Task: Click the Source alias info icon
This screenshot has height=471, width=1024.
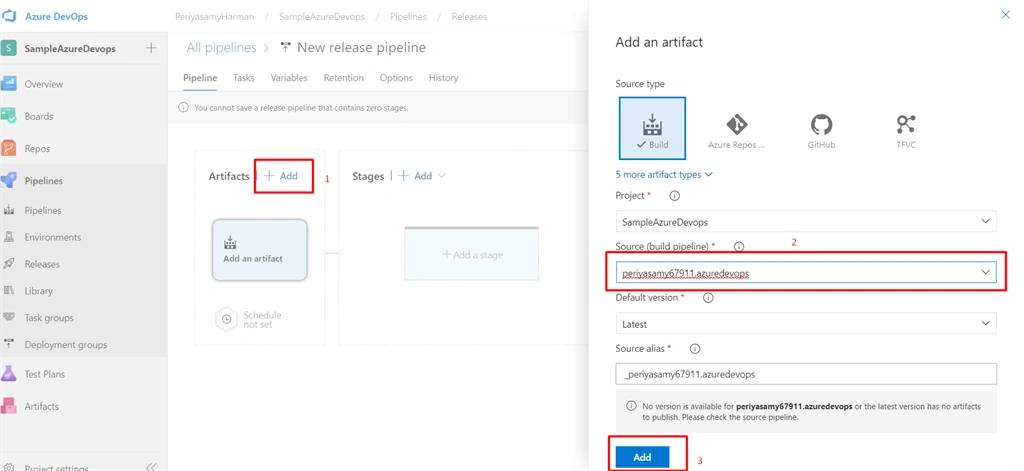Action: 695,348
